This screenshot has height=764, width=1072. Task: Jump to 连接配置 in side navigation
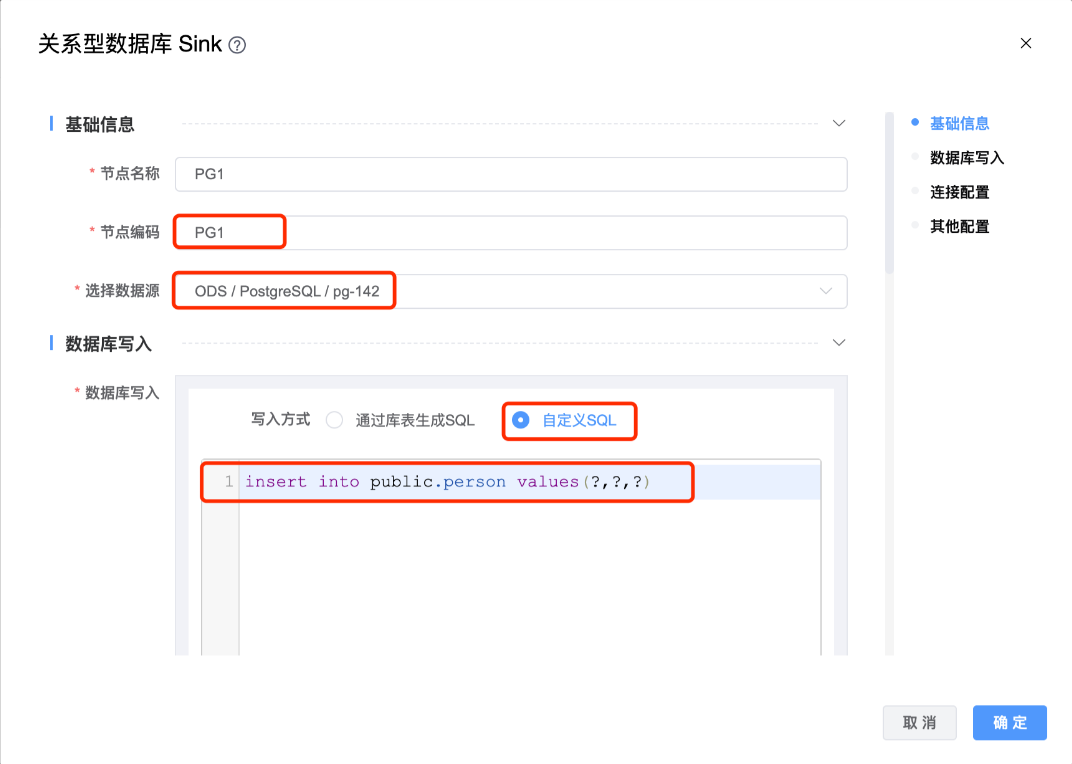click(x=959, y=192)
